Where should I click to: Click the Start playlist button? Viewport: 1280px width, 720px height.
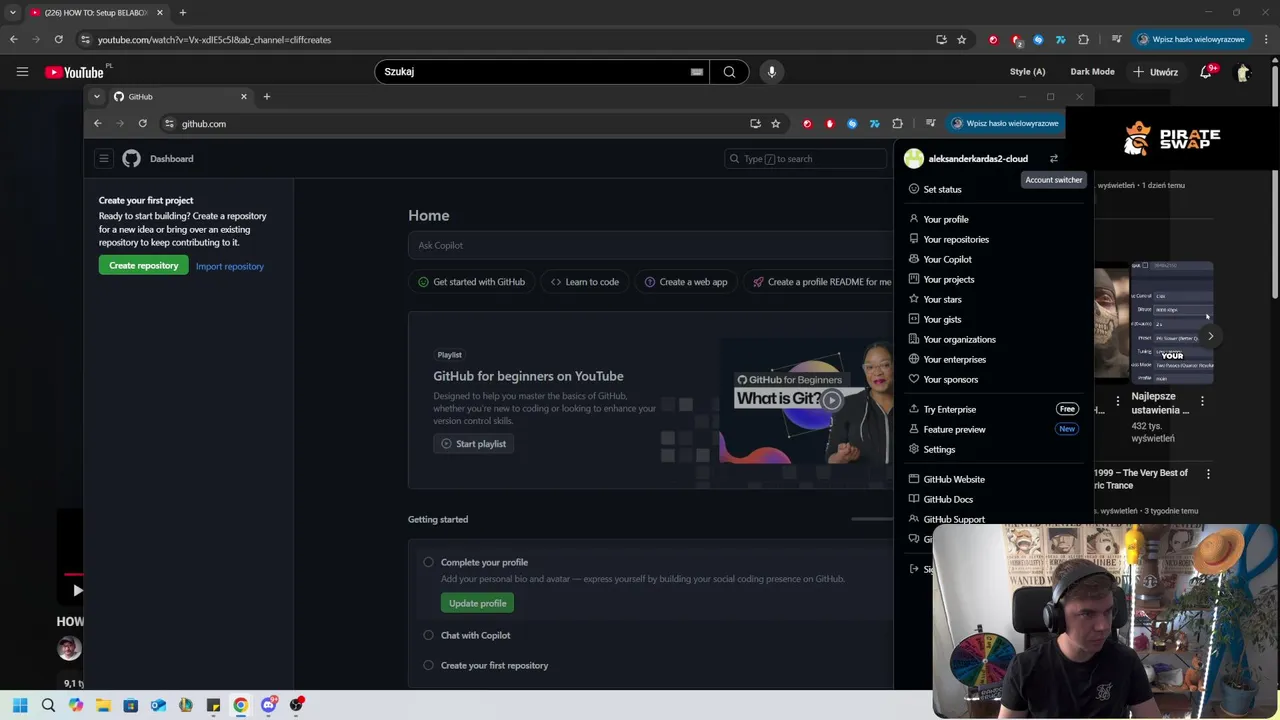coord(474,444)
